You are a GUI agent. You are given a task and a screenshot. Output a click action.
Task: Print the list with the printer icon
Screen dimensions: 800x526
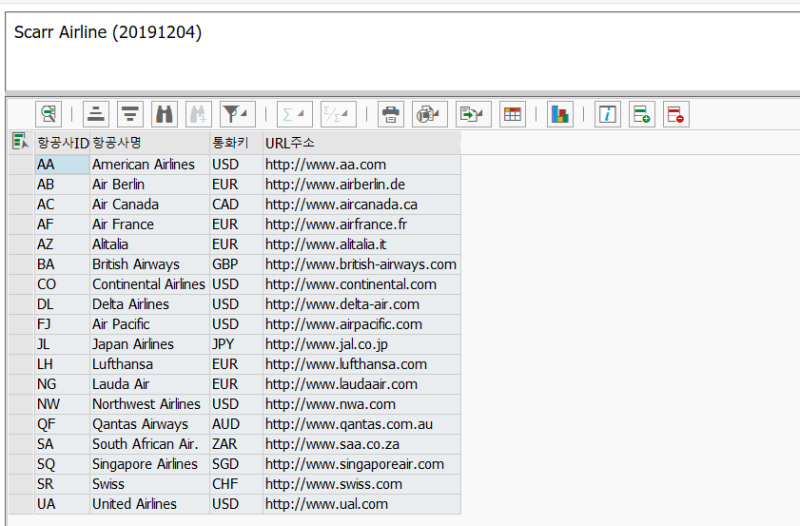[x=391, y=114]
